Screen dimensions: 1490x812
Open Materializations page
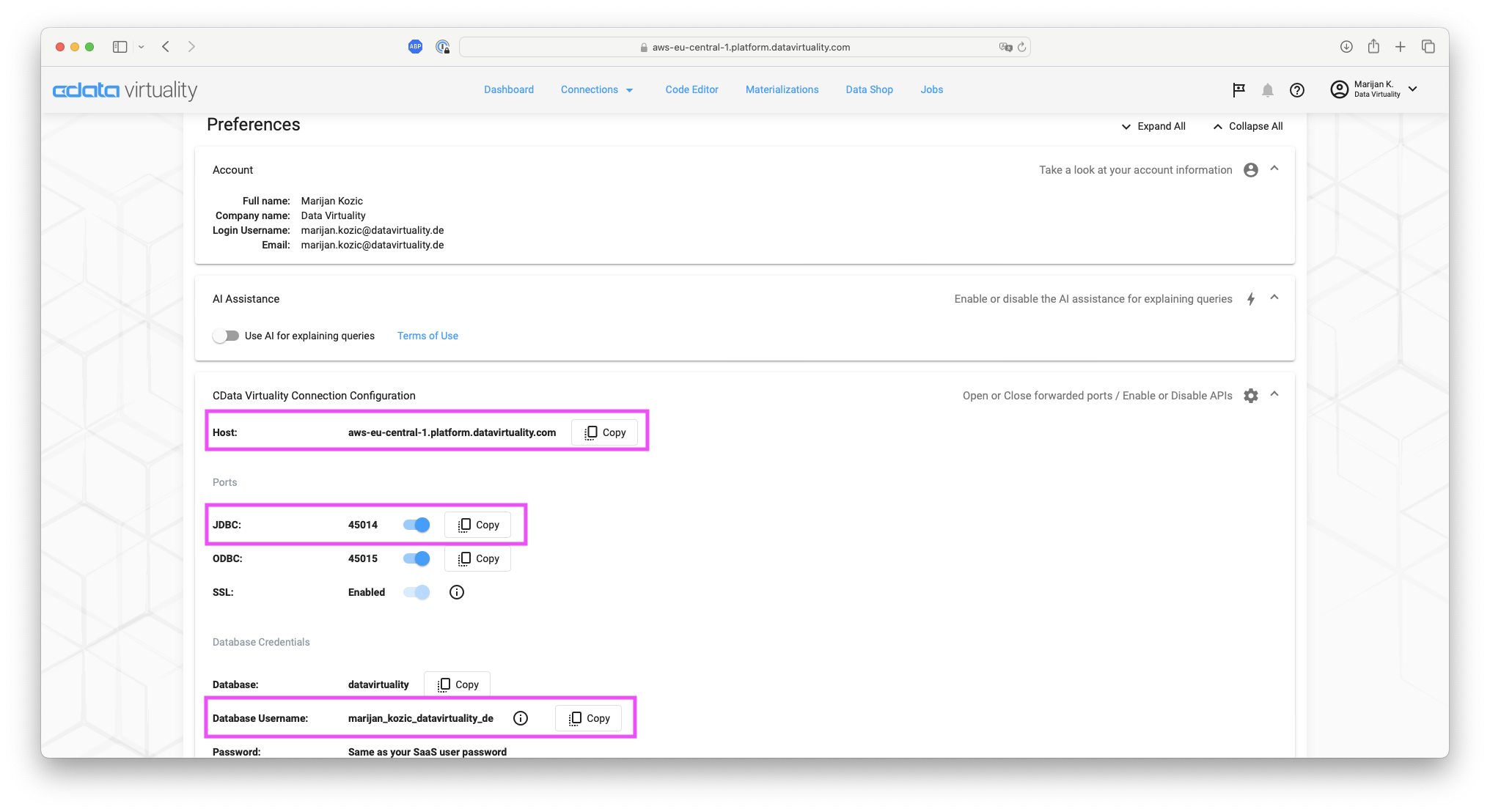pyautogui.click(x=782, y=89)
